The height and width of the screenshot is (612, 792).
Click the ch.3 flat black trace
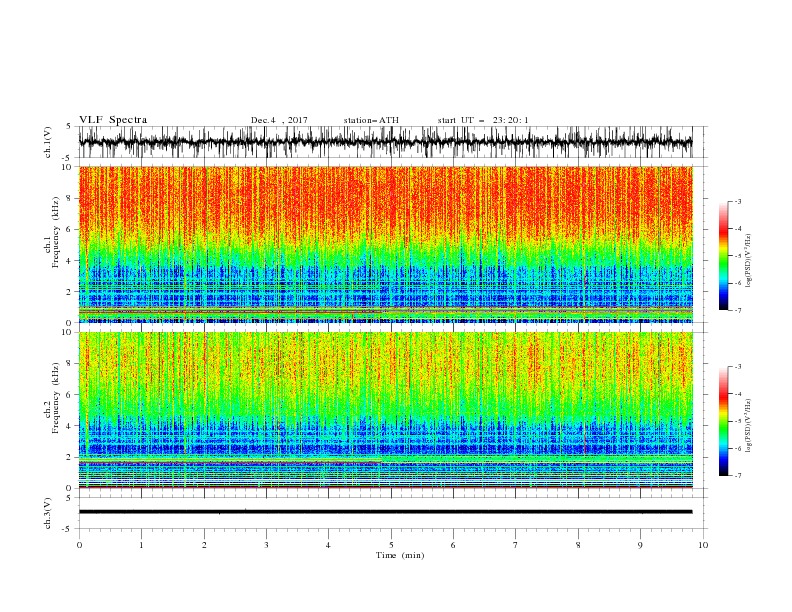pos(385,512)
